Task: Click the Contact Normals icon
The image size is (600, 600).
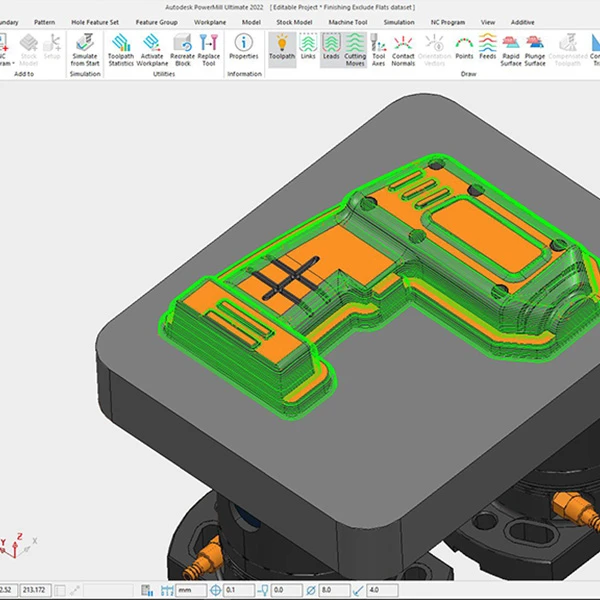Action: click(404, 50)
